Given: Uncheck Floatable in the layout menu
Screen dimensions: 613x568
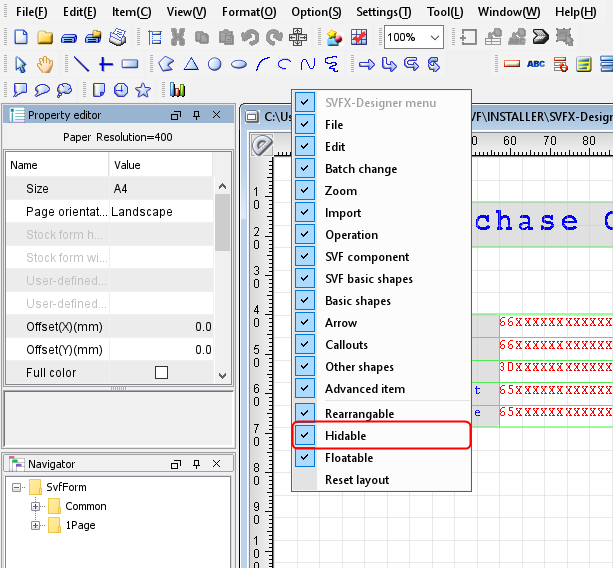Looking at the screenshot, I should pos(306,458).
